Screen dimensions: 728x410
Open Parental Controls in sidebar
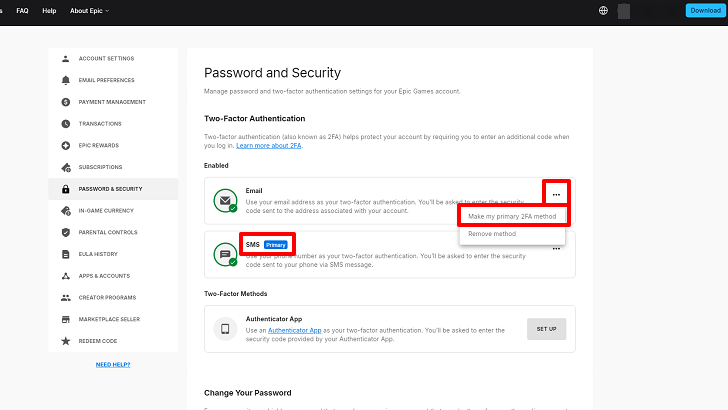108,232
